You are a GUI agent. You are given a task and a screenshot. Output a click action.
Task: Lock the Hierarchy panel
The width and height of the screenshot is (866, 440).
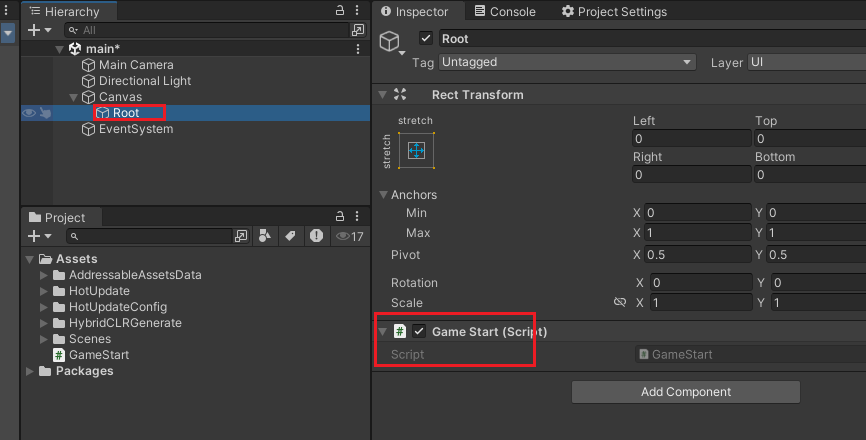click(340, 10)
